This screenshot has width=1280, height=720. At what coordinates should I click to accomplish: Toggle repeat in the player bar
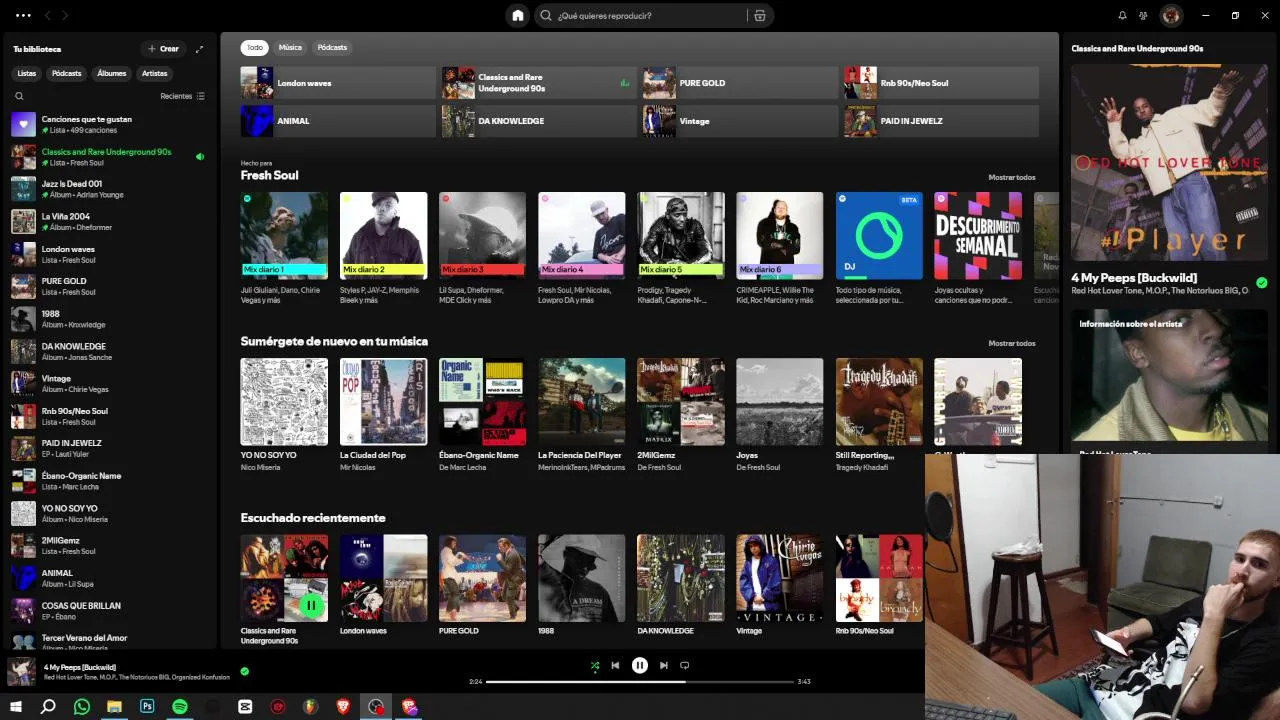(684, 665)
